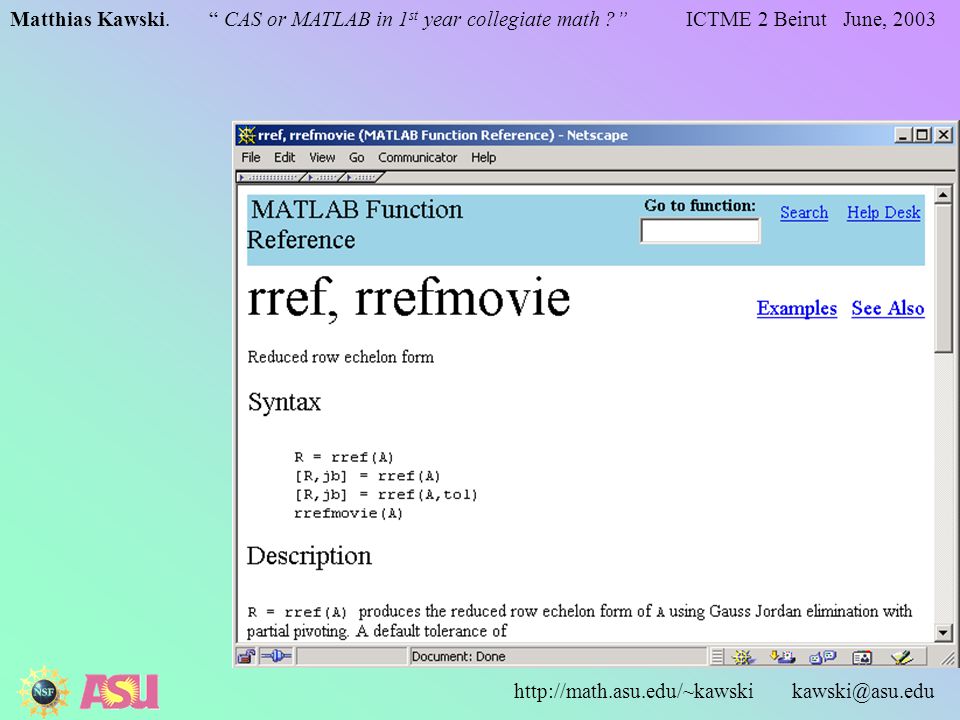Screen dimensions: 960x720
Task: Click the 'June, 2003' date text
Action: pyautogui.click(x=889, y=19)
